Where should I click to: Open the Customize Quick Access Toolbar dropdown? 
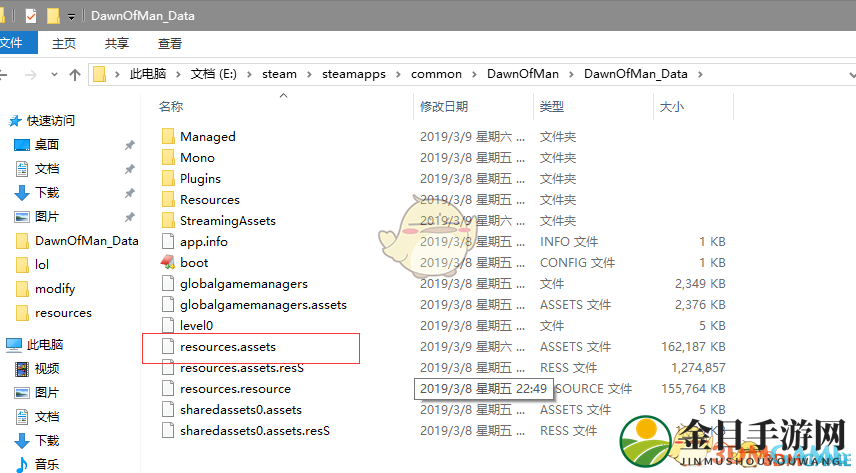(72, 17)
